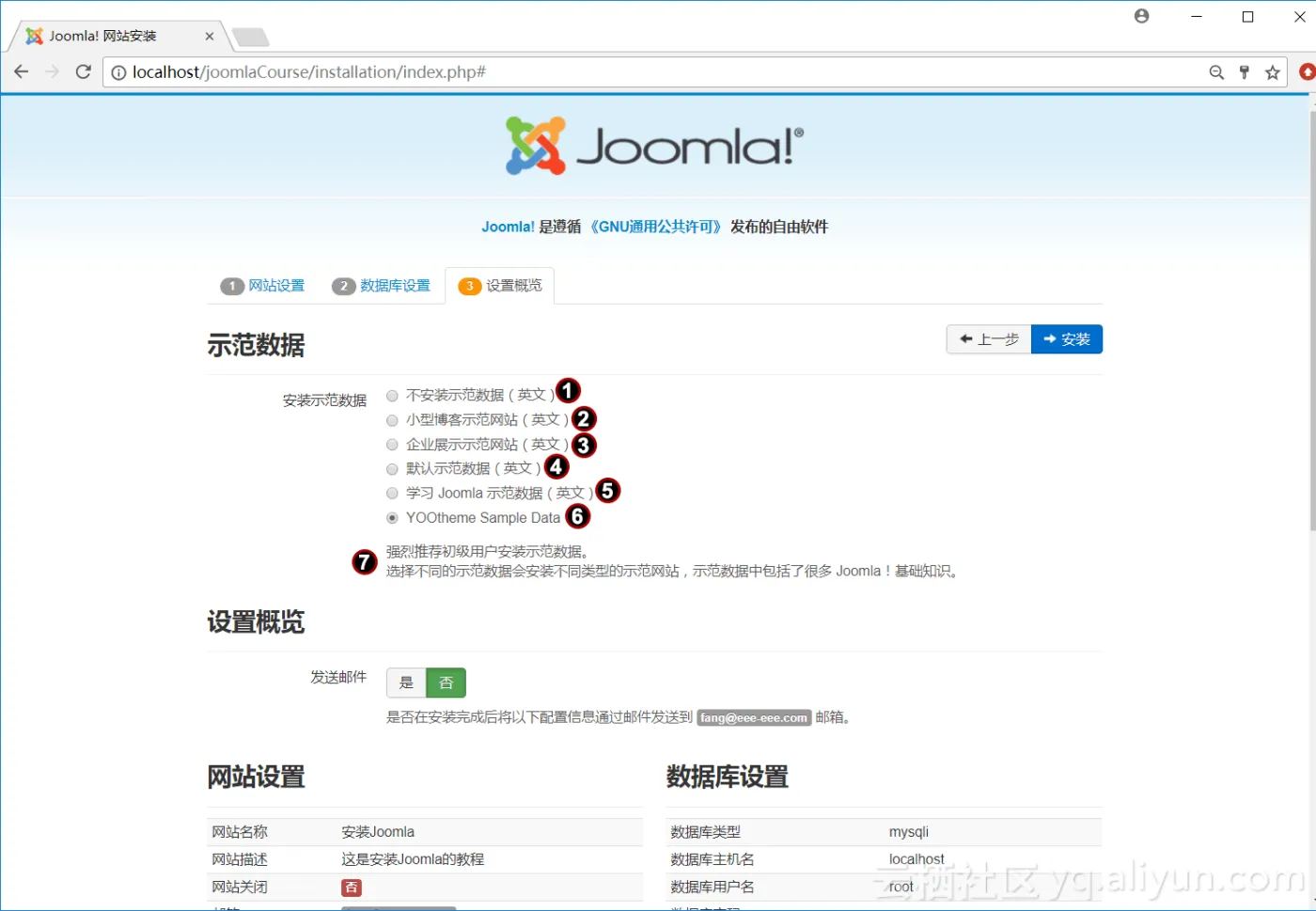Click the saved password key icon
Viewport: 1316px width, 911px height.
point(1245,72)
